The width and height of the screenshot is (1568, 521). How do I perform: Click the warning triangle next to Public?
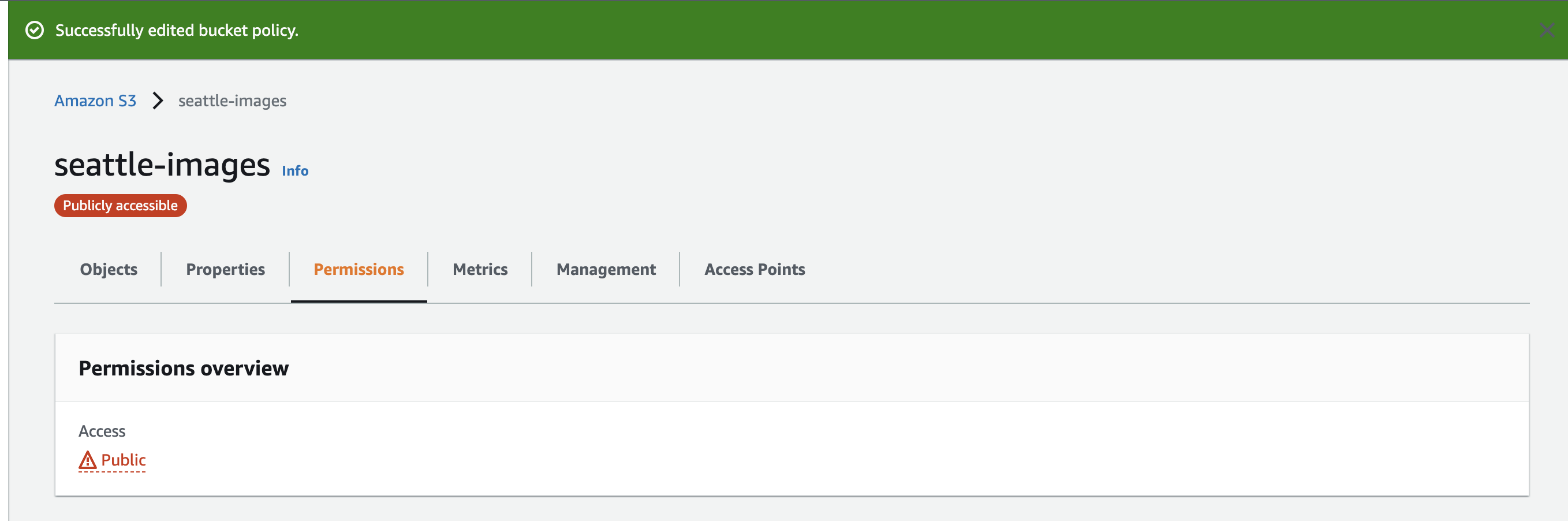[89, 461]
